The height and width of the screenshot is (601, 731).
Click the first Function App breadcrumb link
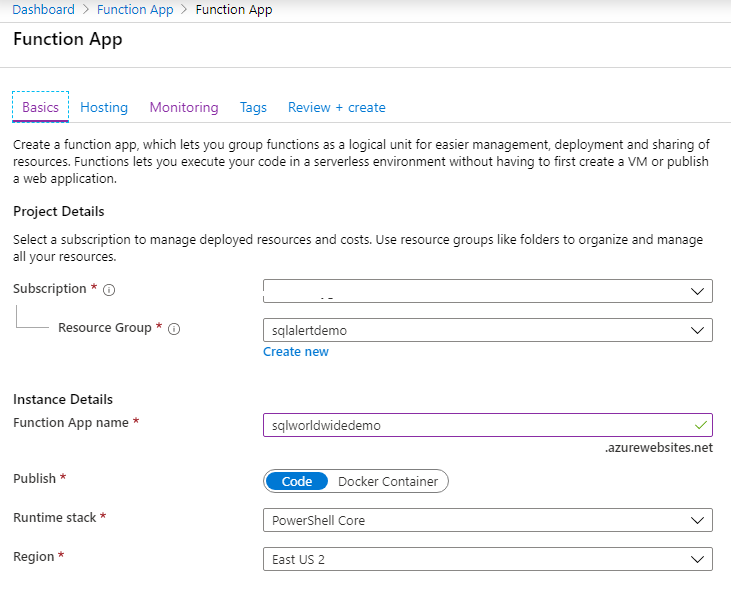point(135,10)
